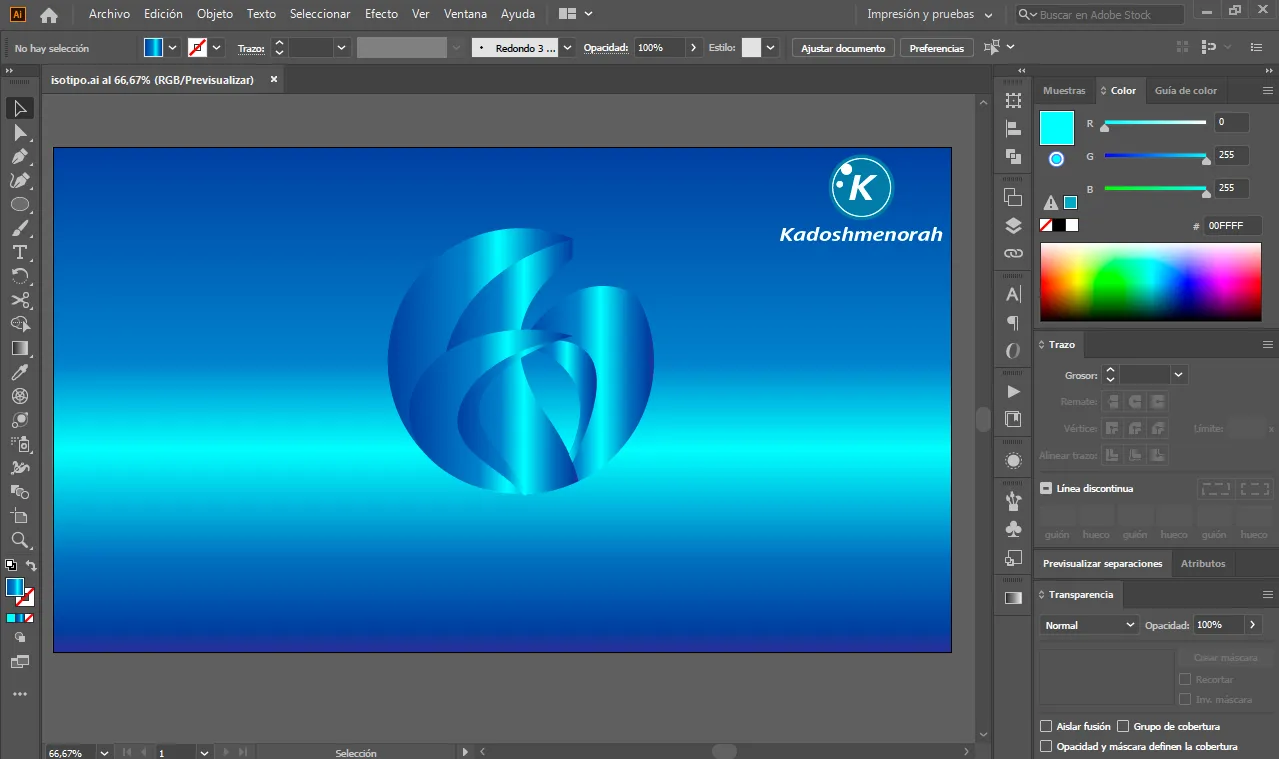Click the Preferencias button
Image resolution: width=1279 pixels, height=759 pixels.
click(937, 48)
